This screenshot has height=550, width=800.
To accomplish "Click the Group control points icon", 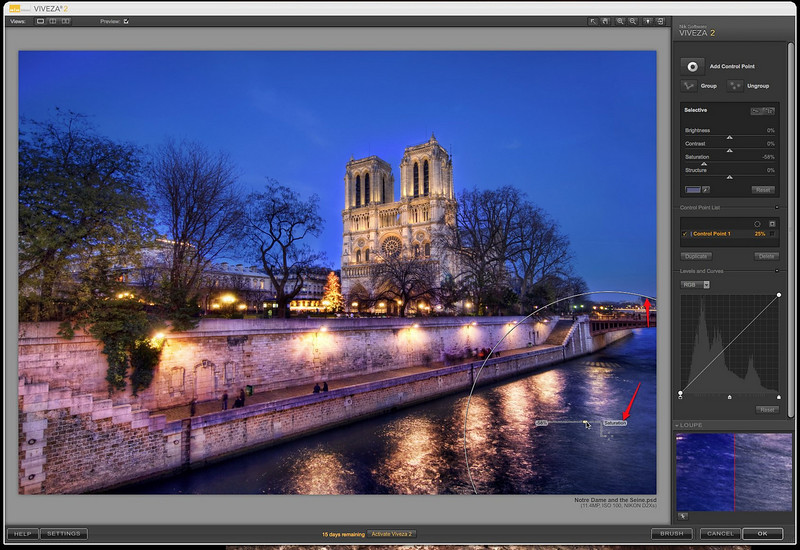I will point(689,86).
